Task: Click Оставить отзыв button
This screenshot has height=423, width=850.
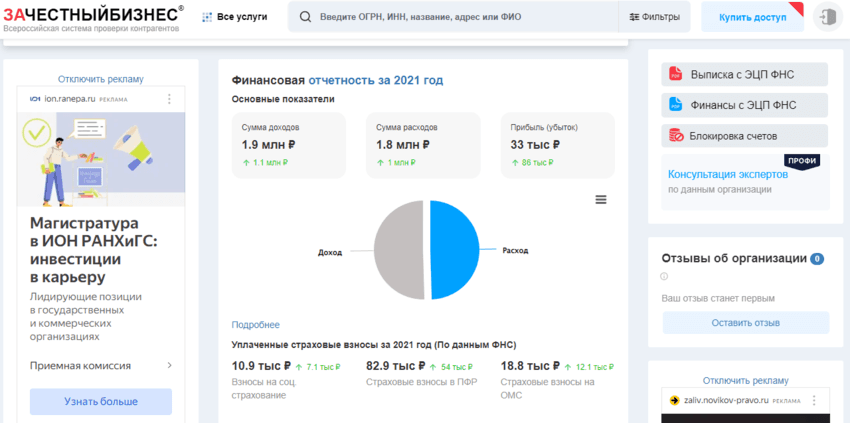Action: [745, 323]
